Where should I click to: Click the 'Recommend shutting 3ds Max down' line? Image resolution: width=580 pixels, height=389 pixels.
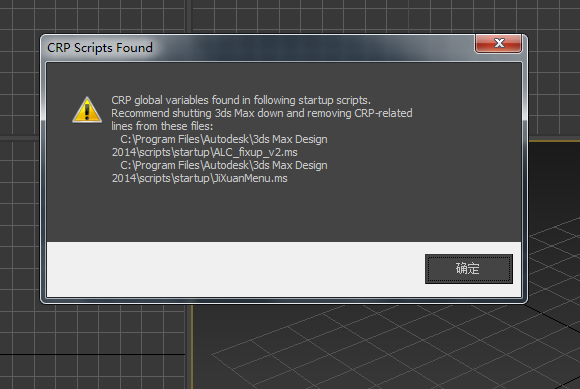point(262,113)
